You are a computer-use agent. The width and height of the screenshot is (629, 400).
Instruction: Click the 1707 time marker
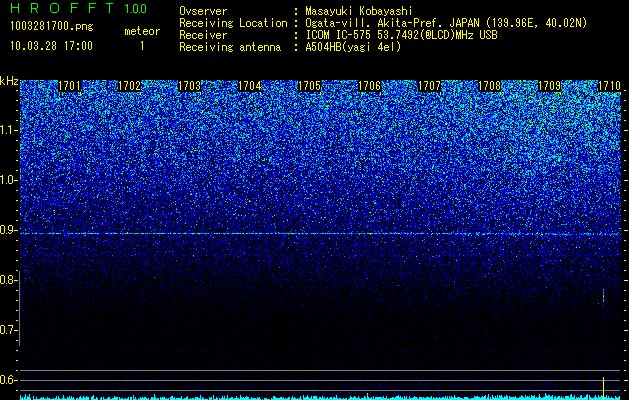(x=429, y=86)
